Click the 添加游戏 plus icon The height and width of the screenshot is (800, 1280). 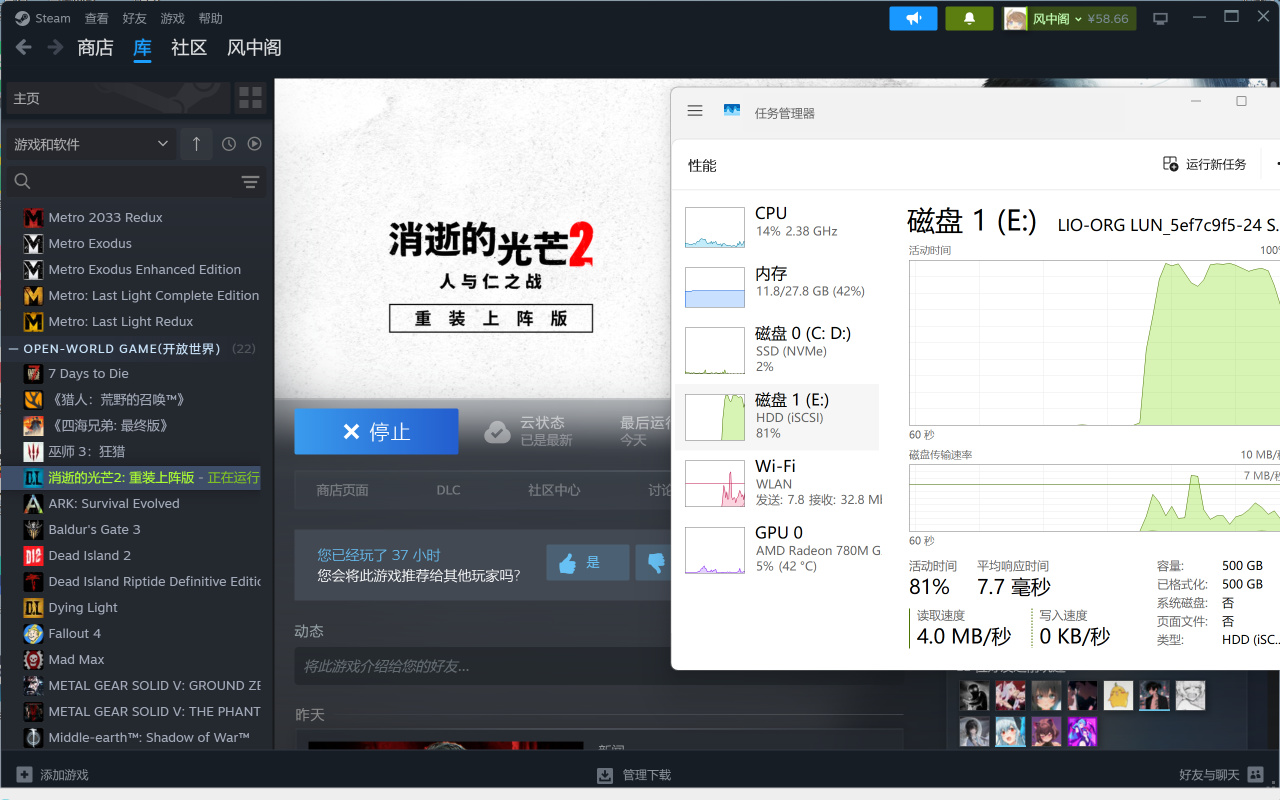[x=24, y=775]
